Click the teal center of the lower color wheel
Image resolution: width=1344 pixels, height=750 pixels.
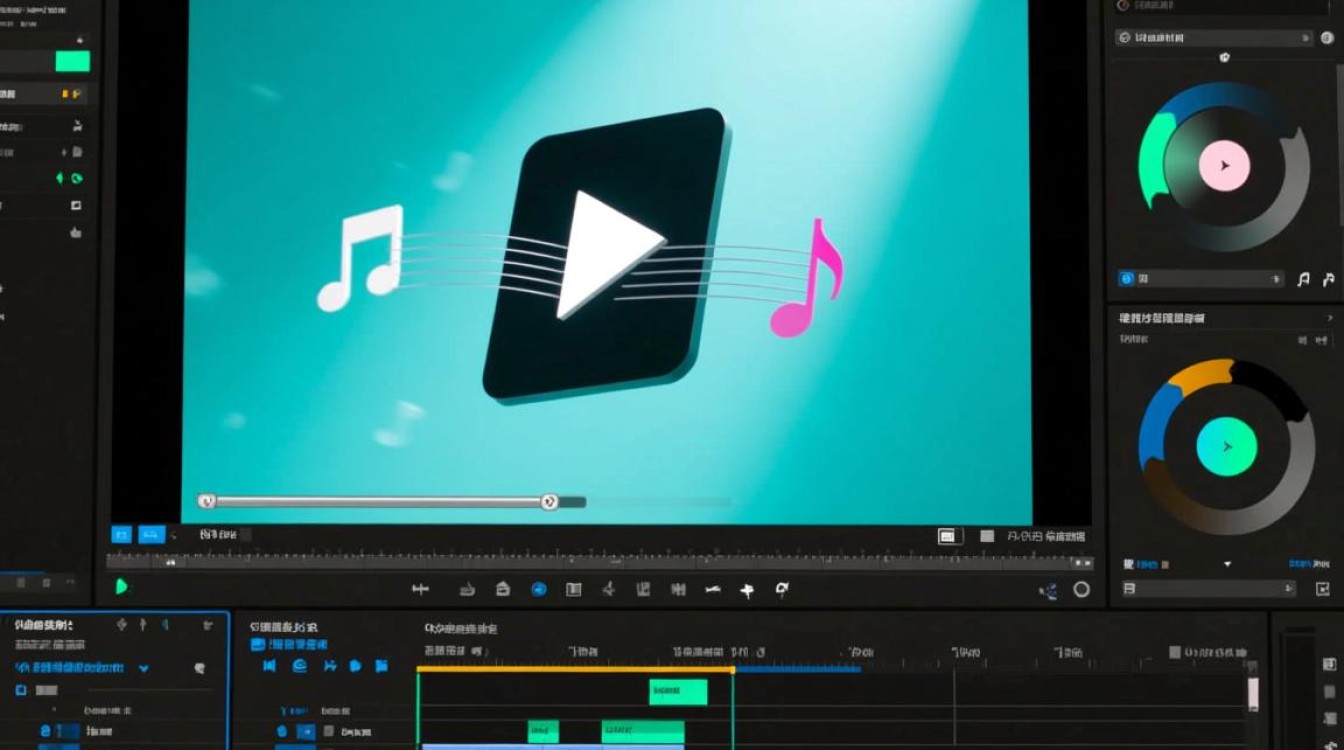[1226, 447]
